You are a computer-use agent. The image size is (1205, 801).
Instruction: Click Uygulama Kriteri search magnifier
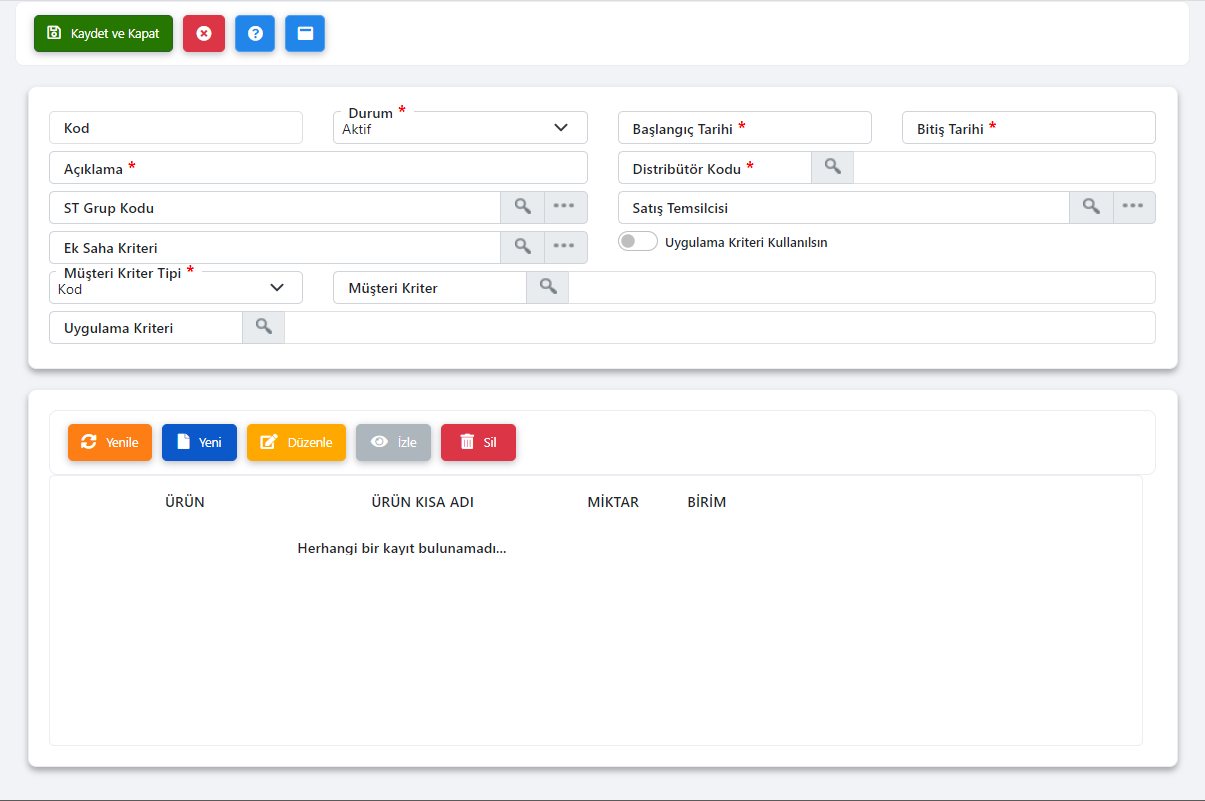[x=263, y=327]
